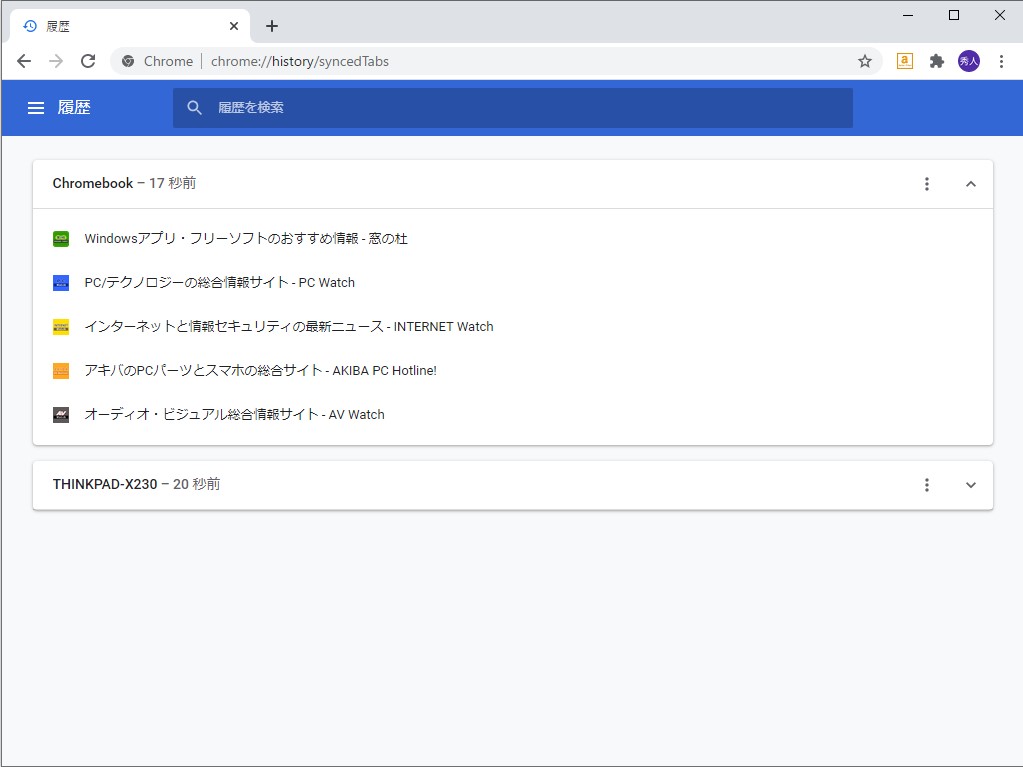Click the PC Watch site favicon
Viewport: 1023px width, 767px height.
click(61, 282)
